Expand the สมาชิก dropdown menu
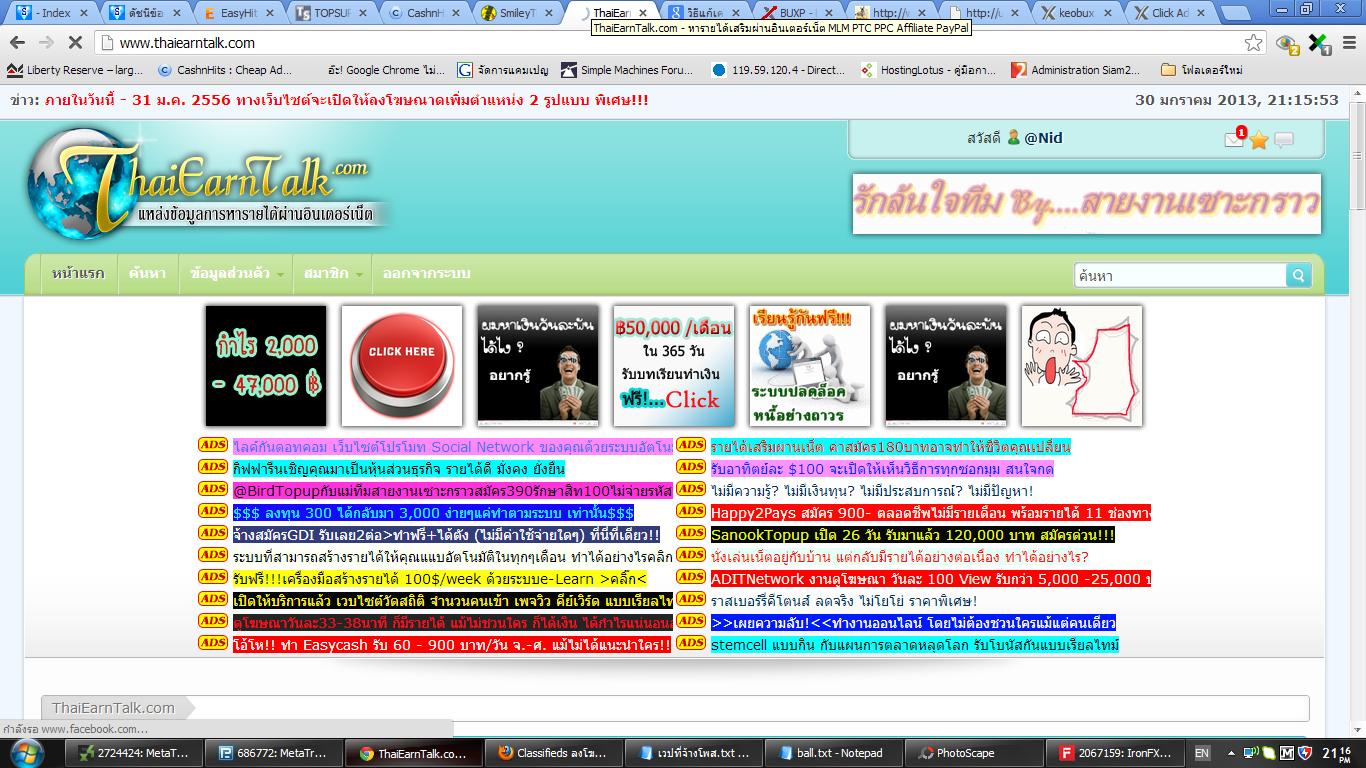The width and height of the screenshot is (1366, 768). click(332, 273)
